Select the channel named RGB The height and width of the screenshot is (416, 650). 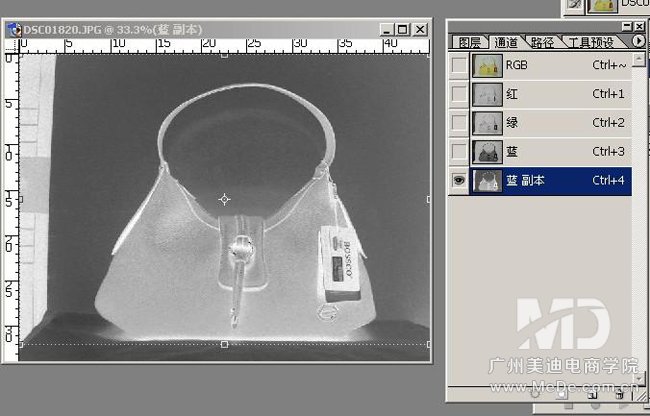pyautogui.click(x=516, y=65)
